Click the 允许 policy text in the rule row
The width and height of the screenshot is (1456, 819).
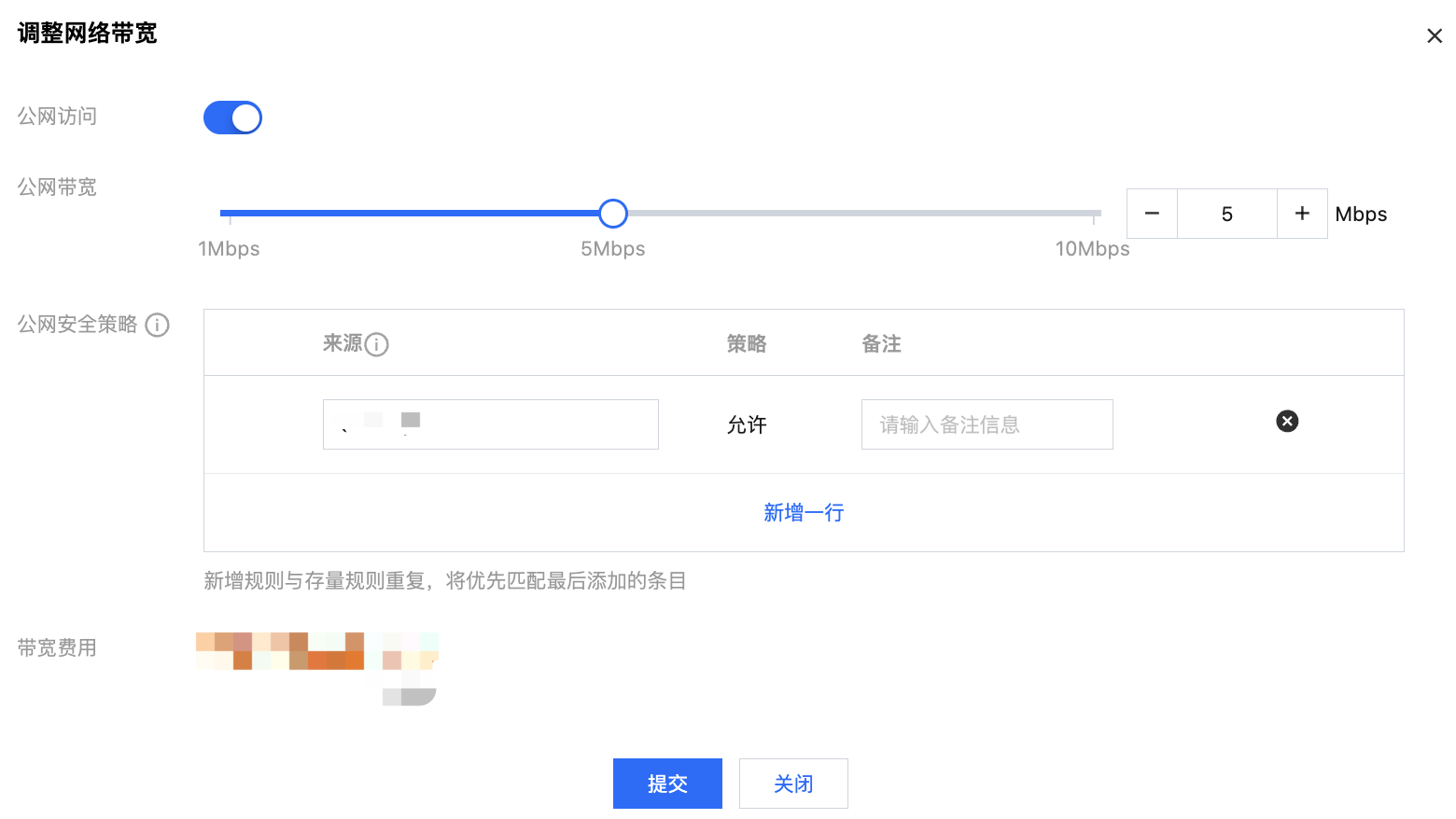pos(747,424)
